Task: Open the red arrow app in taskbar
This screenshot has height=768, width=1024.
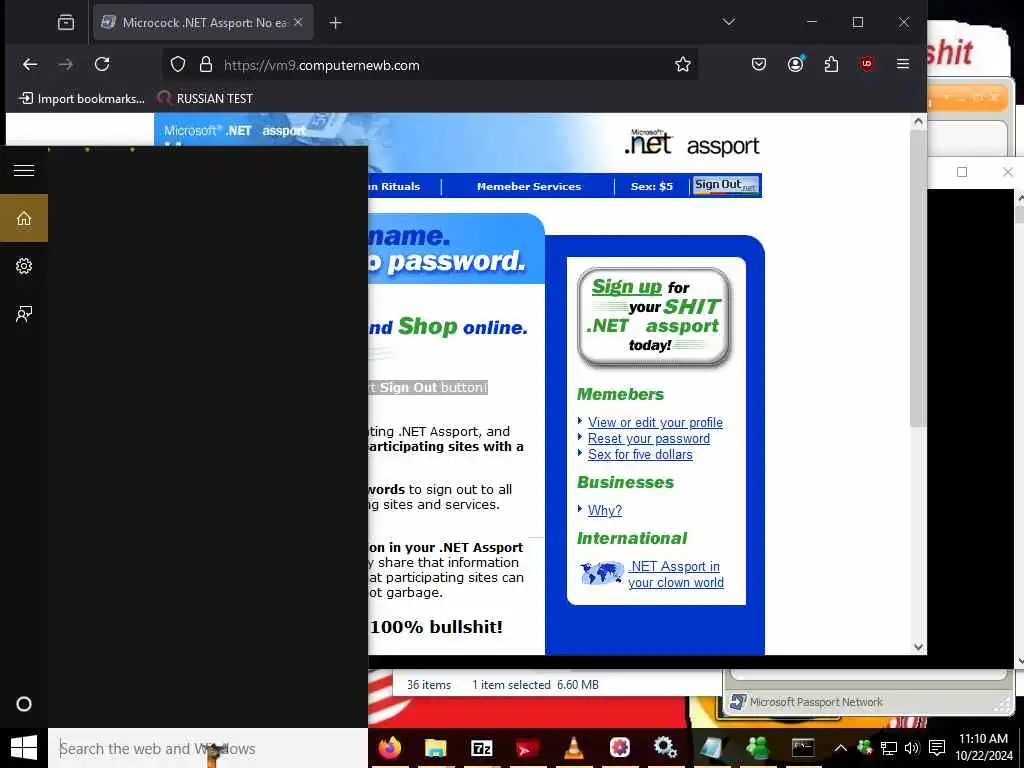Action: pyautogui.click(x=527, y=748)
